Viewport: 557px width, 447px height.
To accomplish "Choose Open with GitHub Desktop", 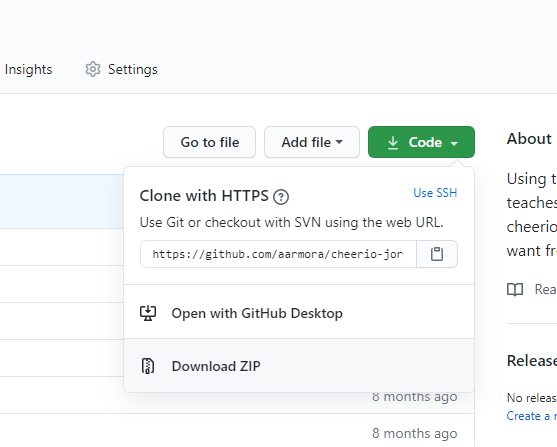I will pyautogui.click(x=299, y=313).
